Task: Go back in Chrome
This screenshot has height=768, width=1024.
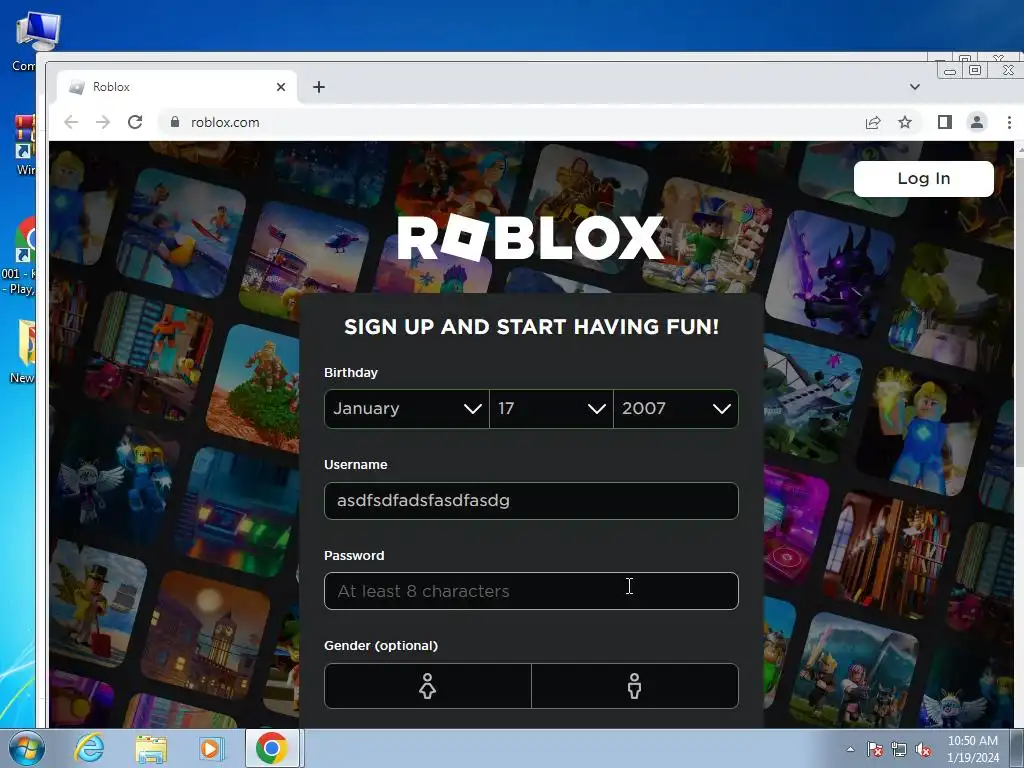Action: 71,122
